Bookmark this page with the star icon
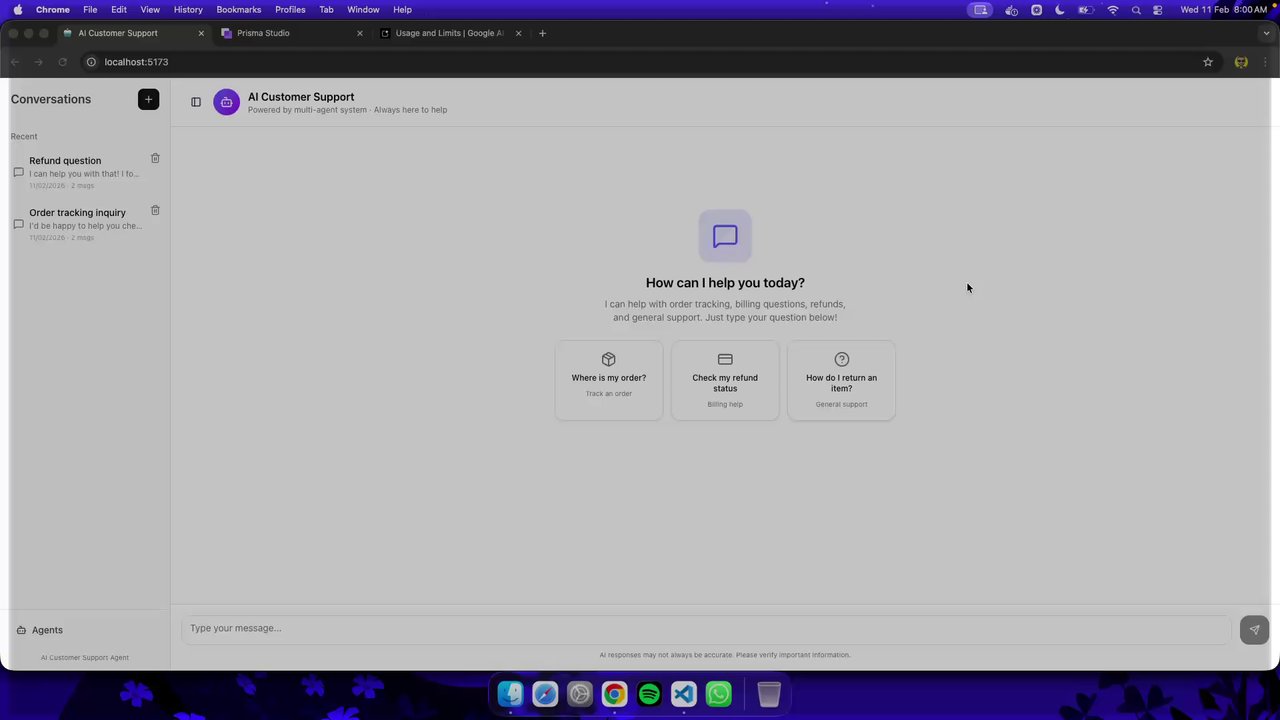 click(1208, 62)
